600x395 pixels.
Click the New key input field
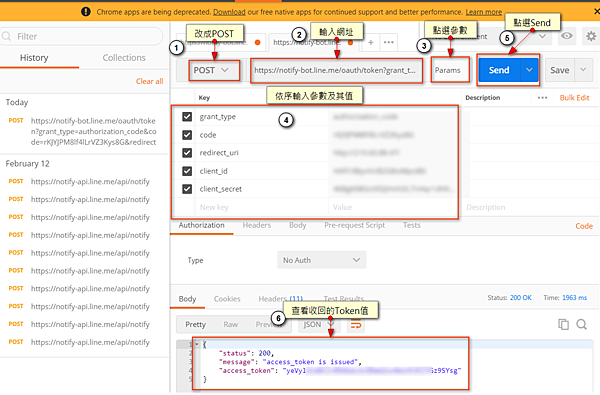pos(262,207)
